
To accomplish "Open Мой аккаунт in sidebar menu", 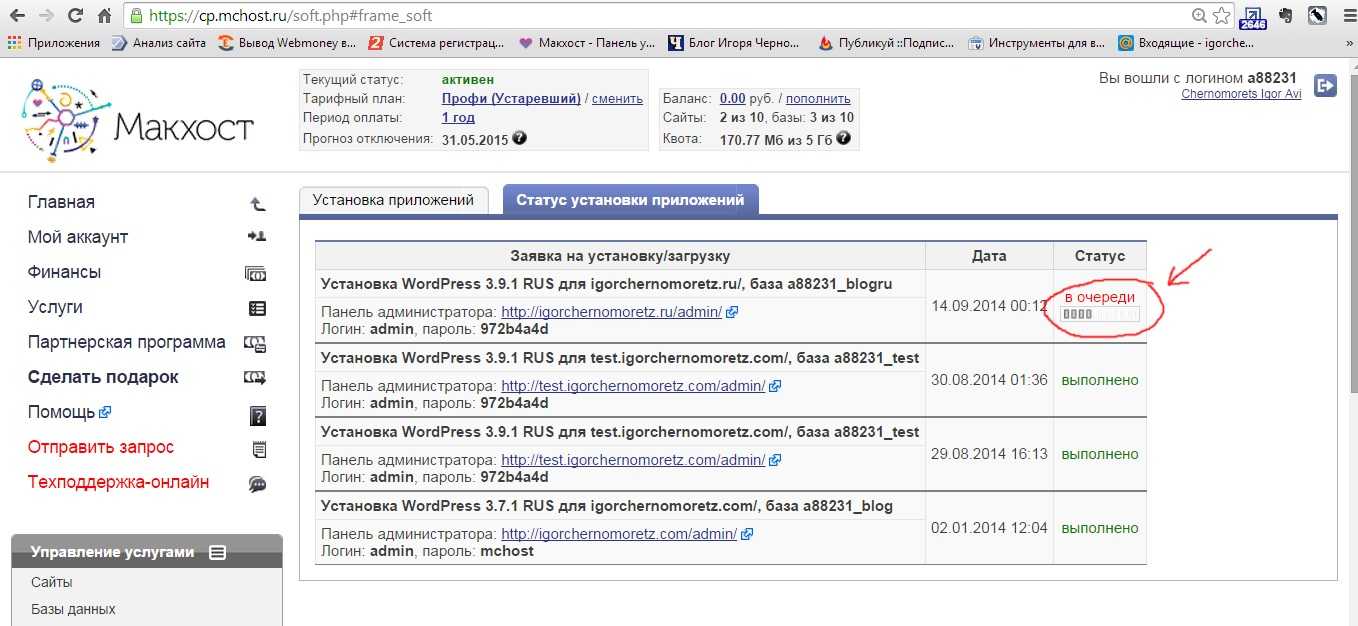I will (x=78, y=237).
